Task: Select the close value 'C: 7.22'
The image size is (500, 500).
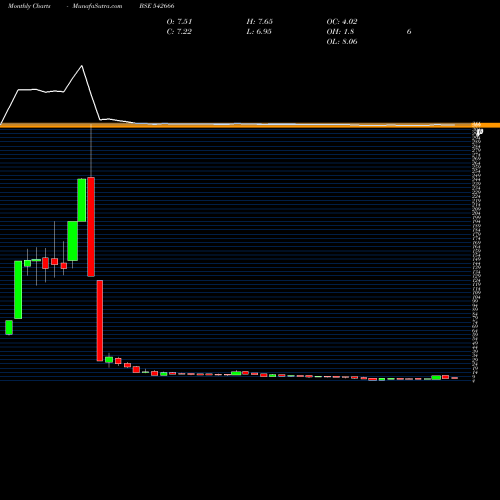Action: pos(179,32)
